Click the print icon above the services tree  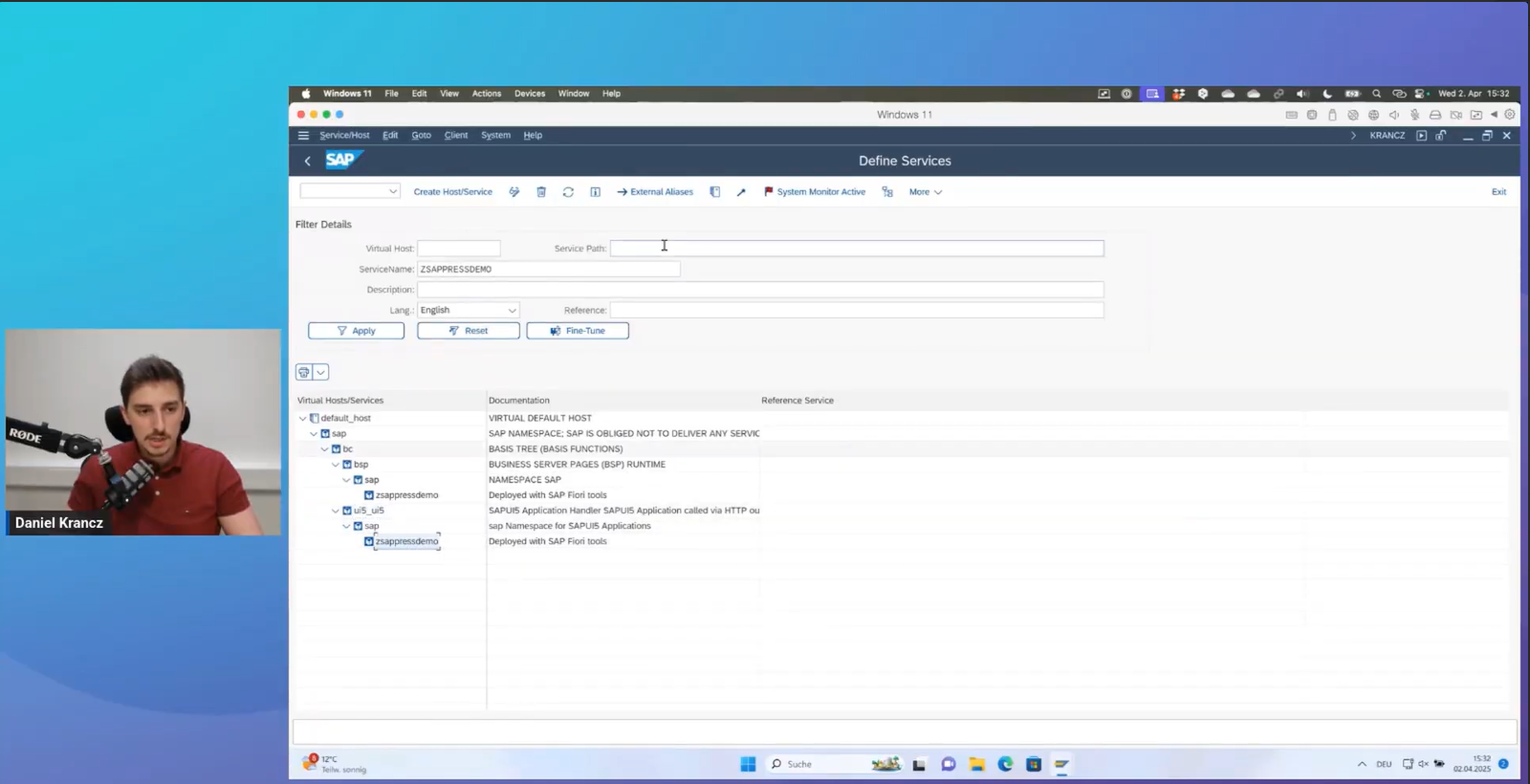pos(304,372)
